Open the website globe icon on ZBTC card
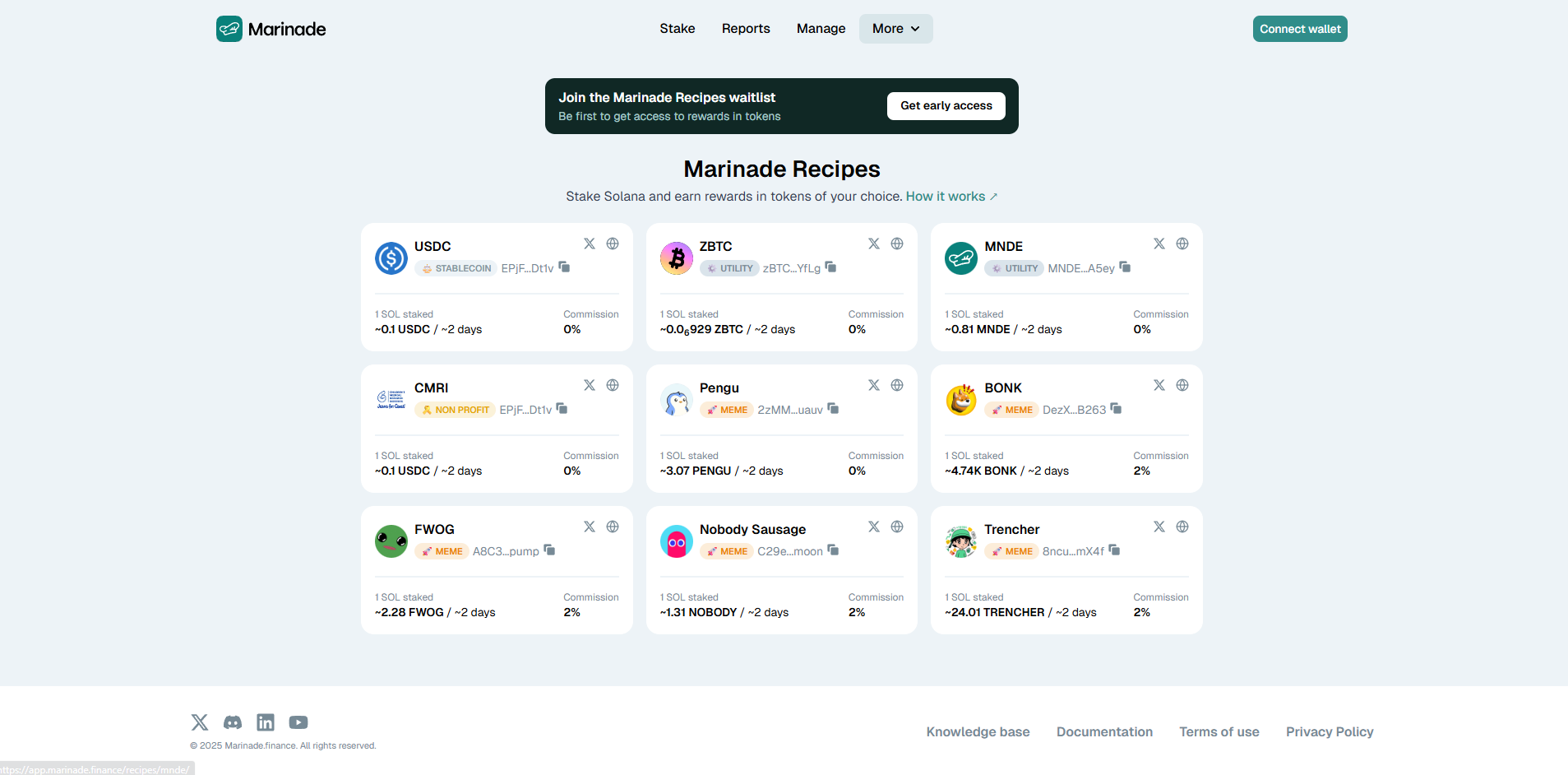 [897, 244]
